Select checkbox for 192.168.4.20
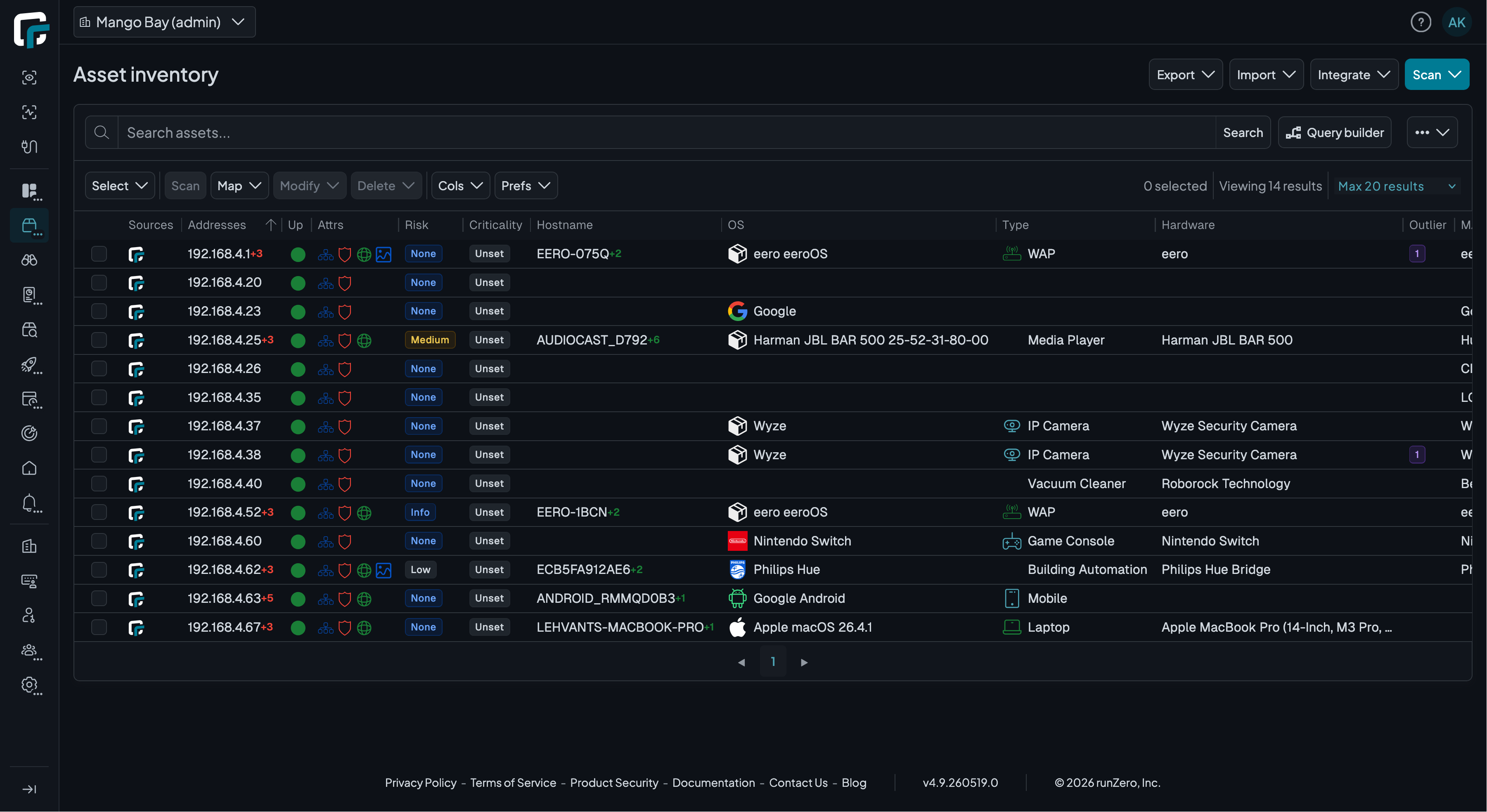The height and width of the screenshot is (812, 1487). [x=99, y=283]
